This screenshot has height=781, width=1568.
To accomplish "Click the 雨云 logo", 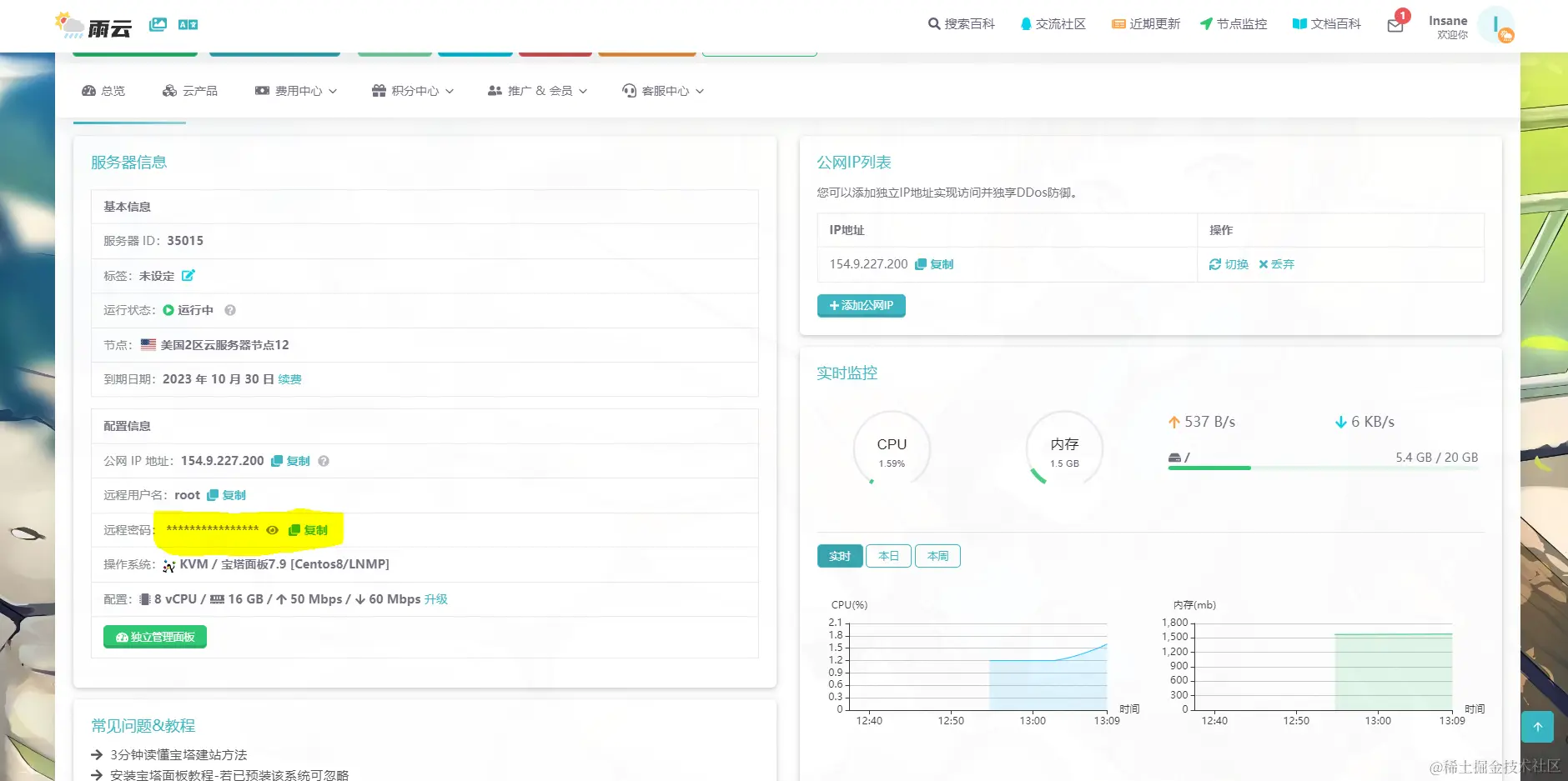I will [93, 26].
